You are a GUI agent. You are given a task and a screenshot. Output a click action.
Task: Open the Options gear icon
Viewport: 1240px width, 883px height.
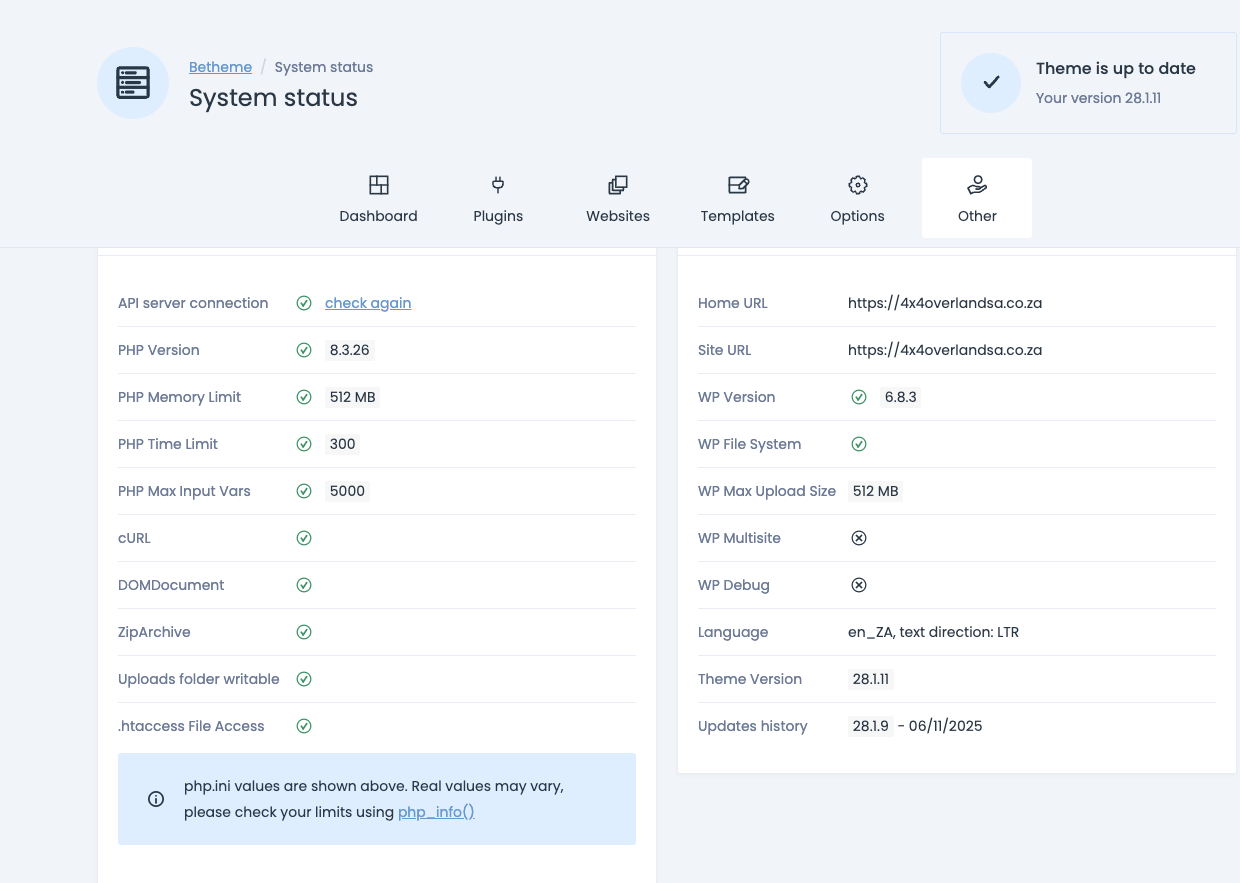pos(857,186)
